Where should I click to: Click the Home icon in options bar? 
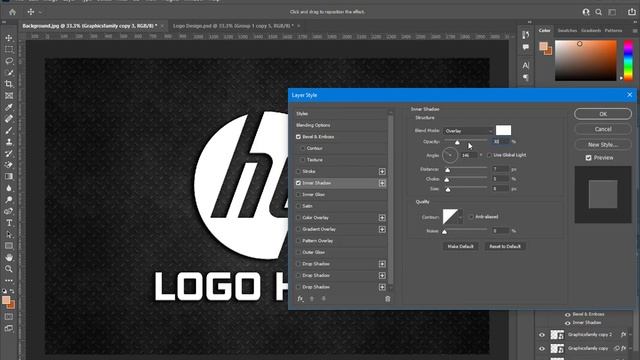[12, 12]
